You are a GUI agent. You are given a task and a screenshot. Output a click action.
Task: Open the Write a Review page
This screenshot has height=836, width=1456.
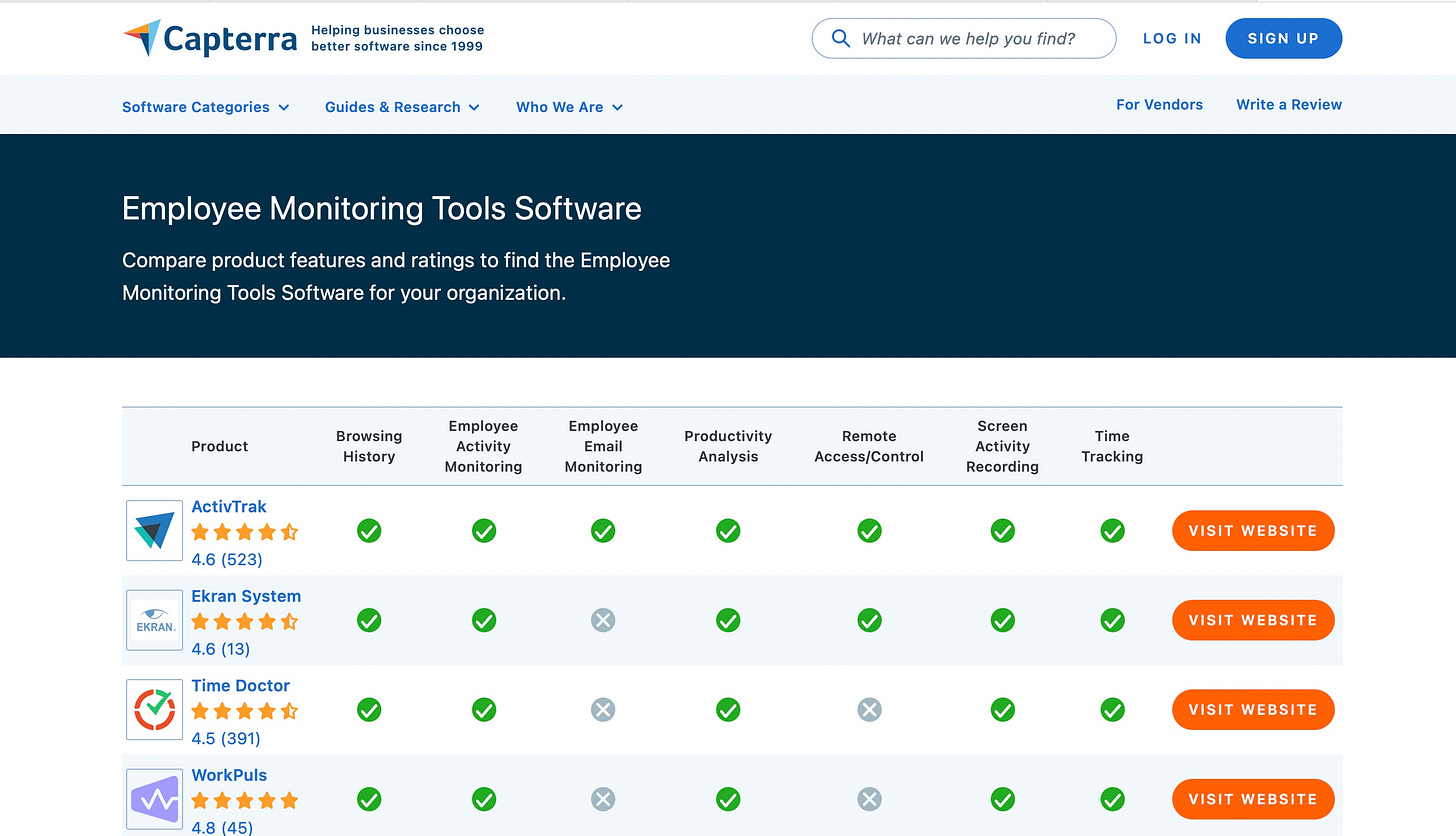pyautogui.click(x=1289, y=104)
